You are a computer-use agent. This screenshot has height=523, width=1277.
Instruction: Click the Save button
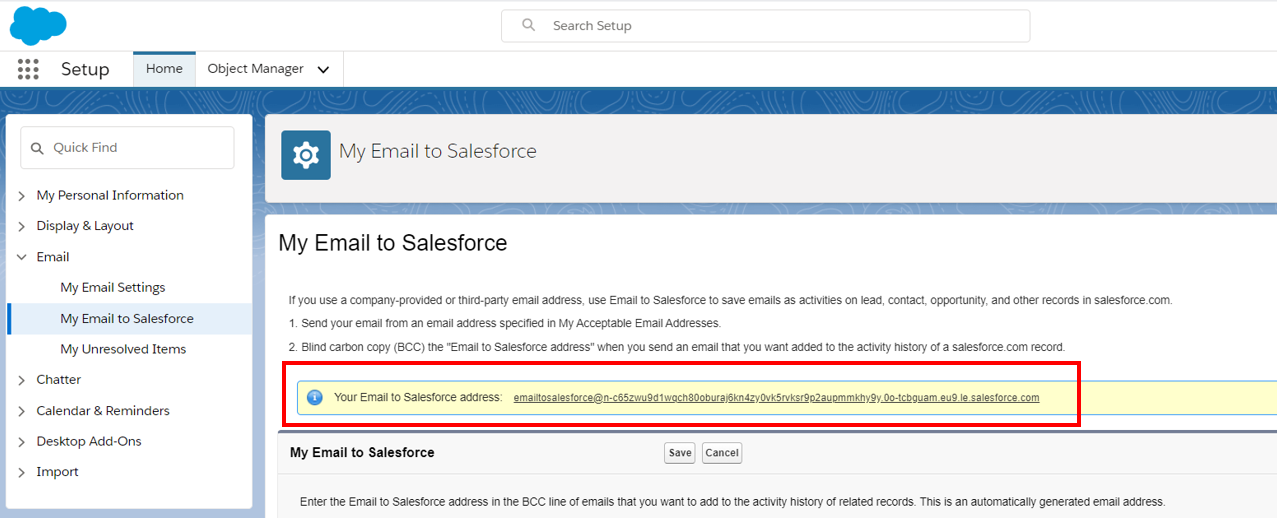click(680, 453)
